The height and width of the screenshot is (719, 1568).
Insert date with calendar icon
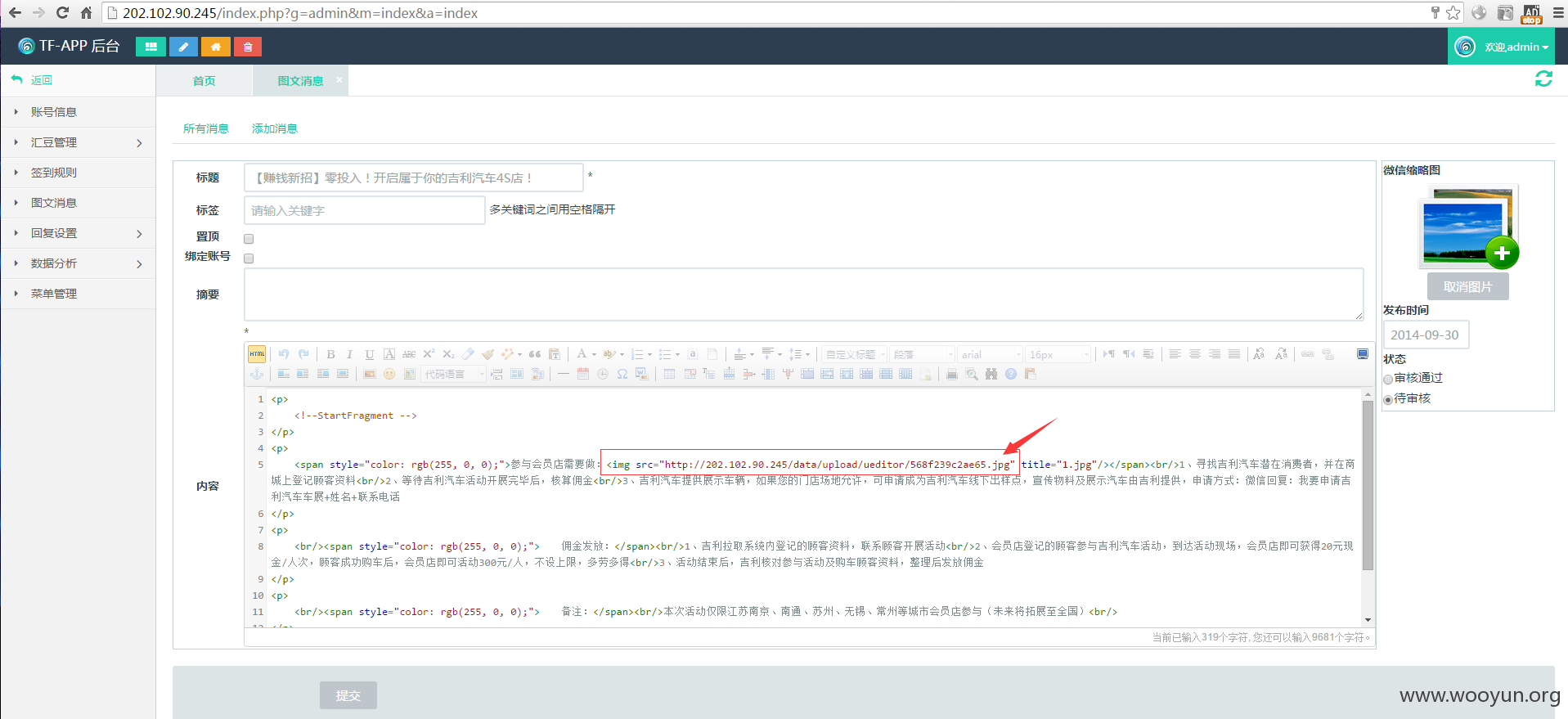(583, 374)
